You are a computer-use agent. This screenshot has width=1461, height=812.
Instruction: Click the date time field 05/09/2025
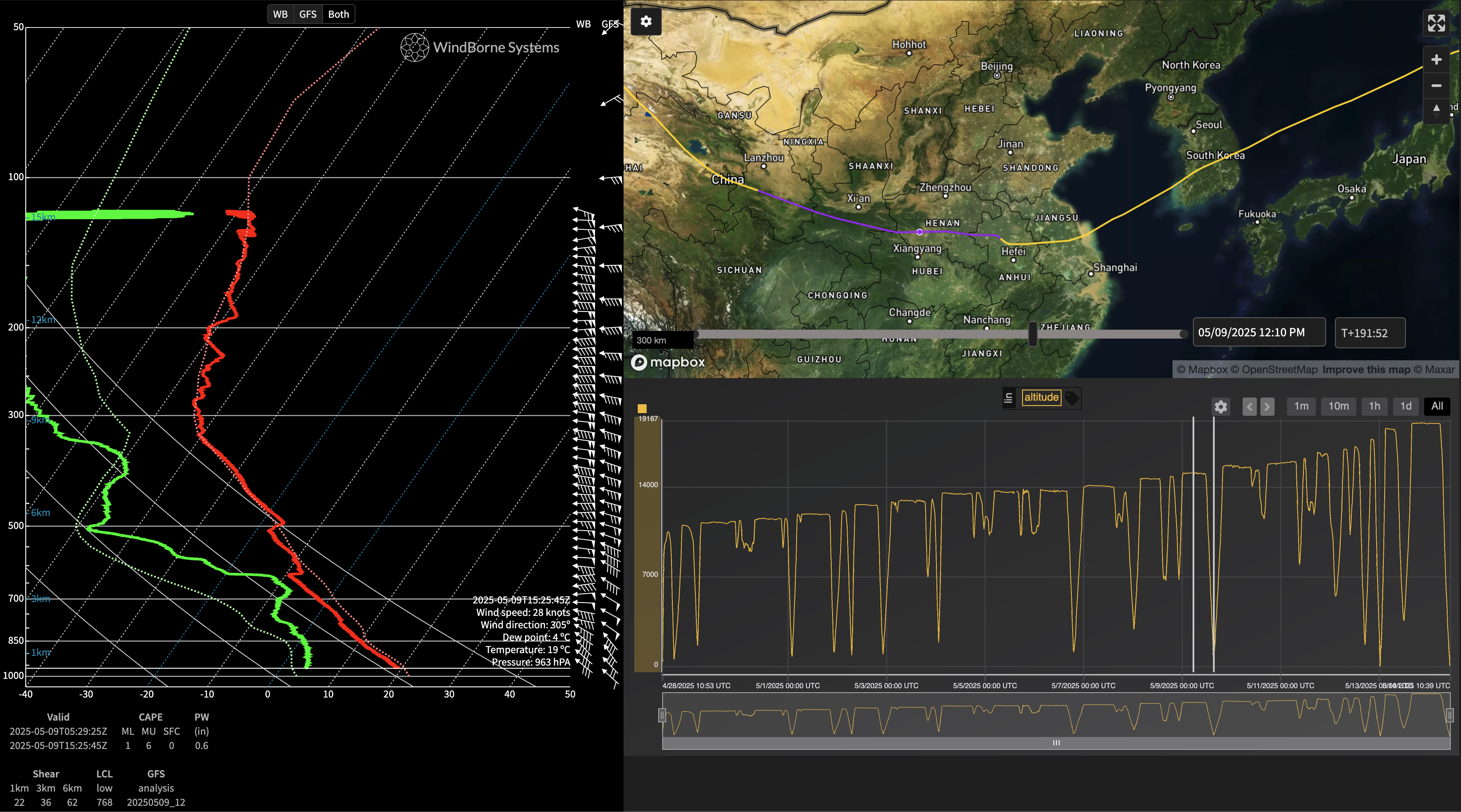coord(1259,333)
